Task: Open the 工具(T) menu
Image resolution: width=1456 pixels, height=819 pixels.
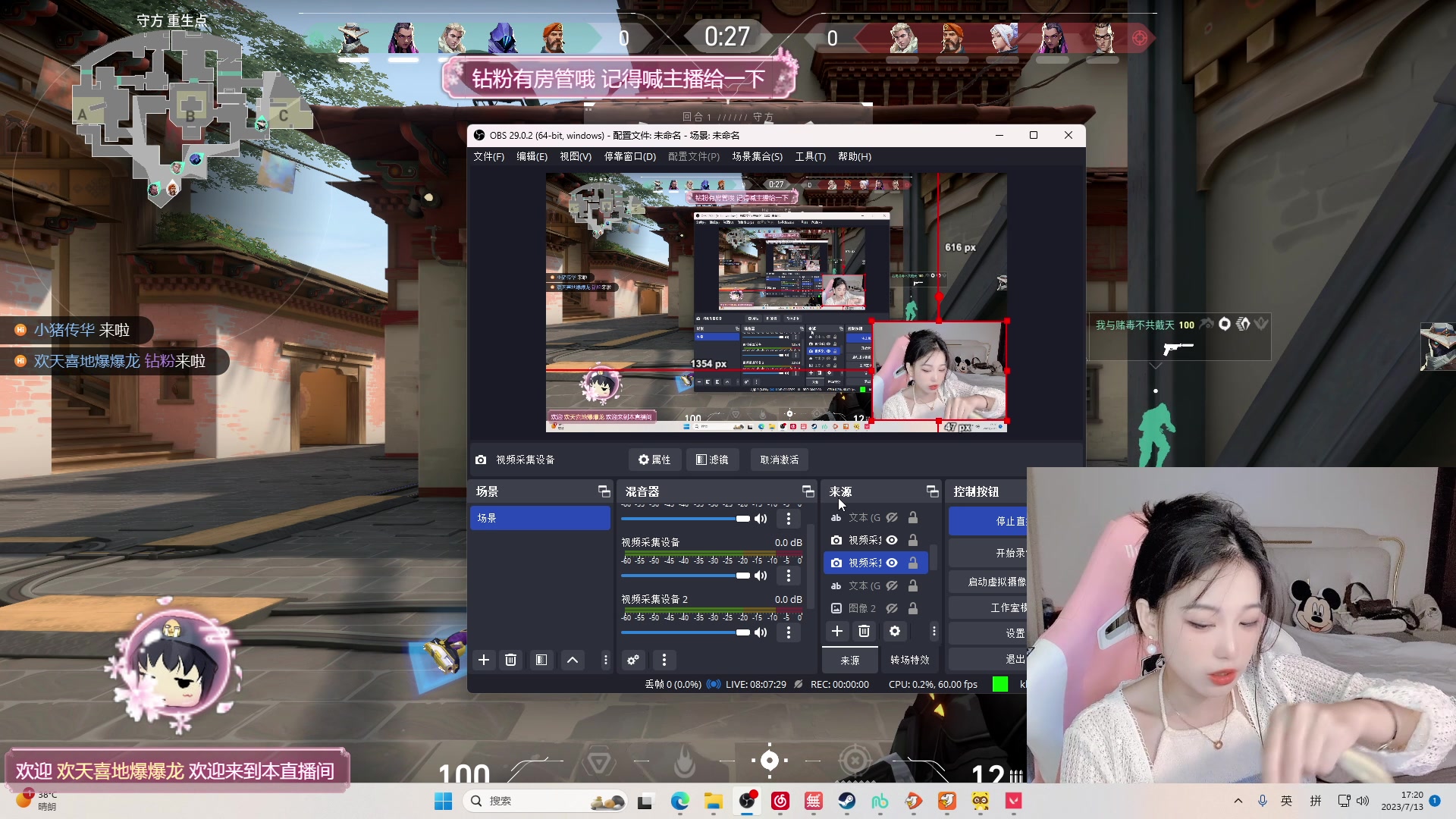Action: [x=810, y=156]
